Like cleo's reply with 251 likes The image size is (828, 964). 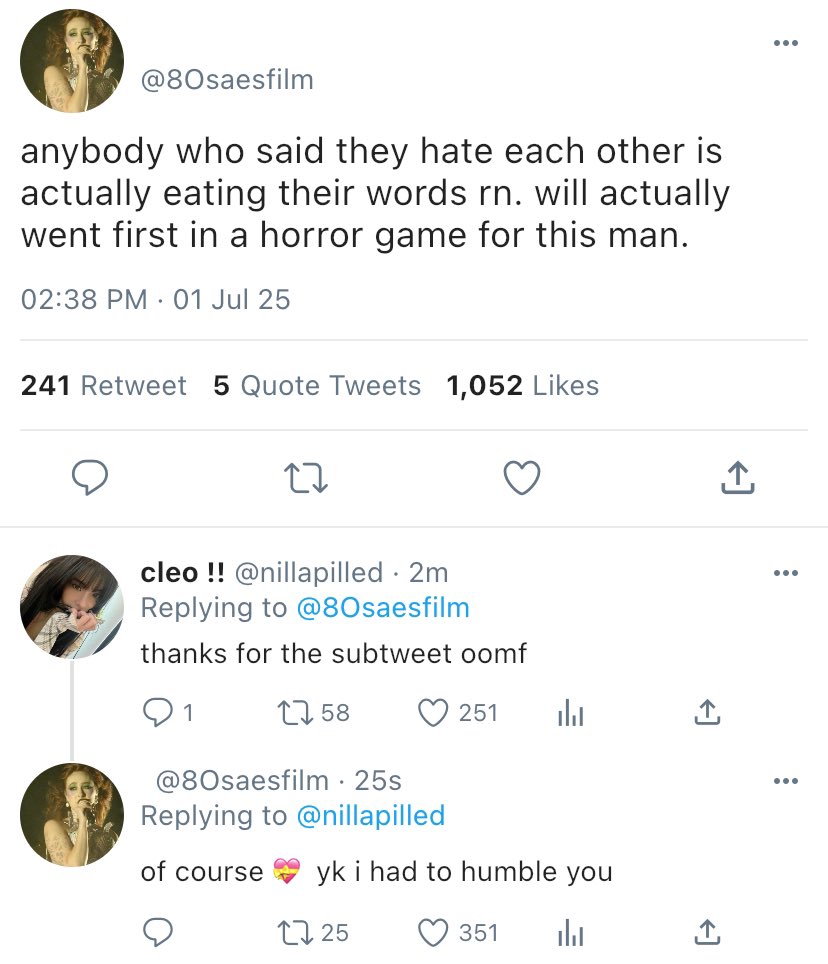[x=431, y=712]
